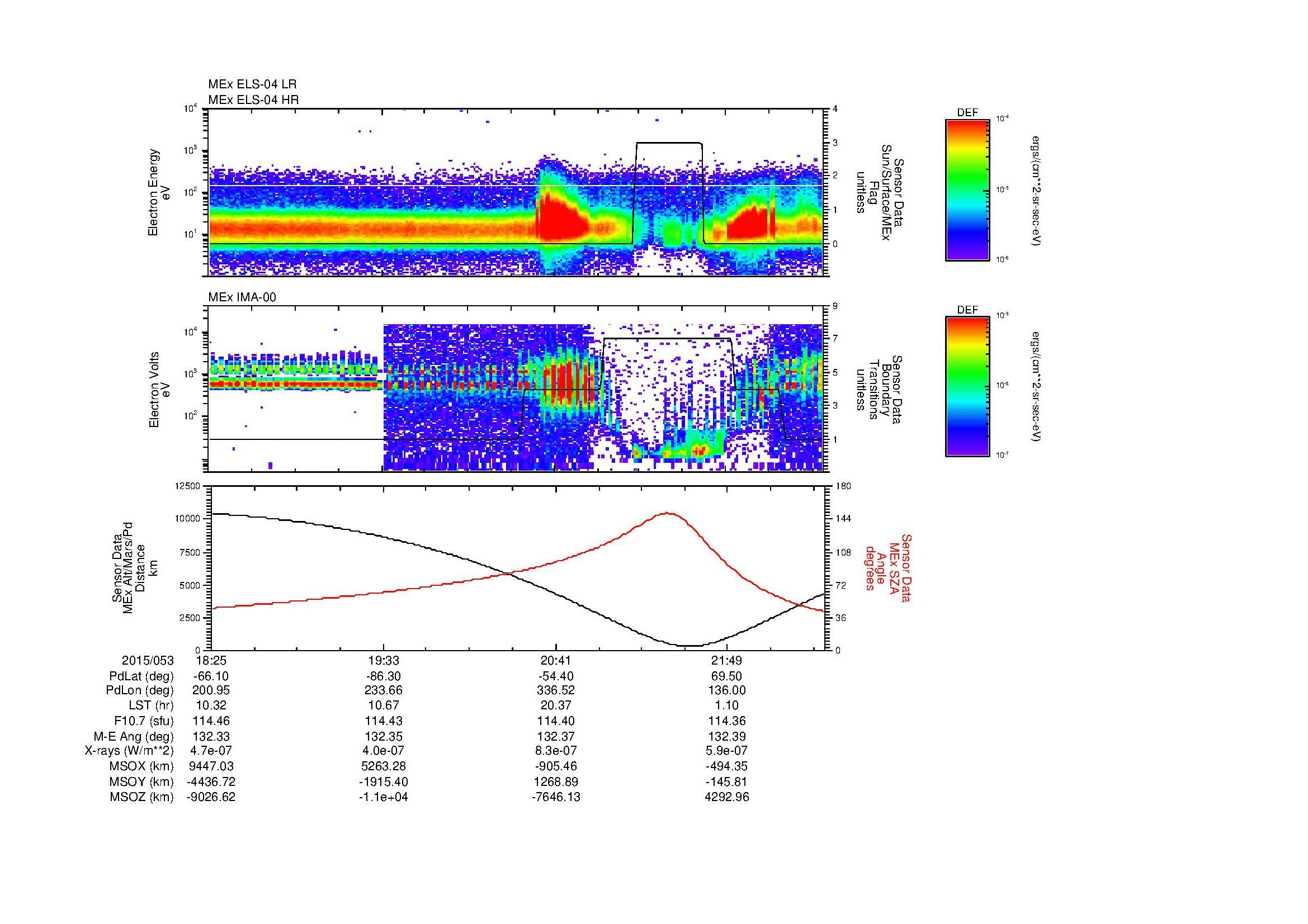Click the 'X-rays (W/m**2)' row label
This screenshot has height=924, width=1308.
129,751
